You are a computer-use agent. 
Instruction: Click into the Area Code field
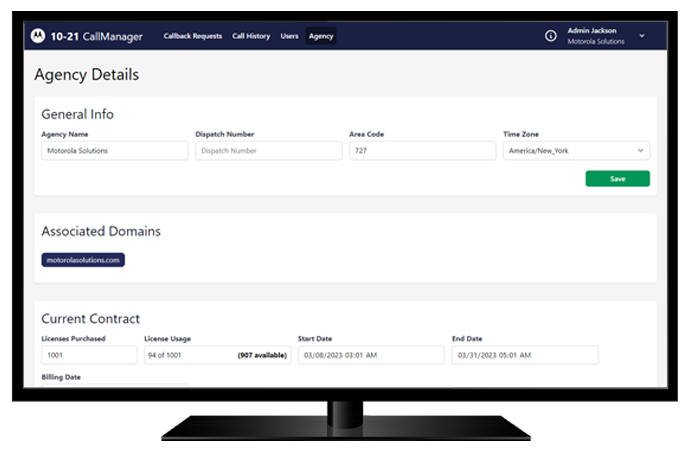(422, 151)
